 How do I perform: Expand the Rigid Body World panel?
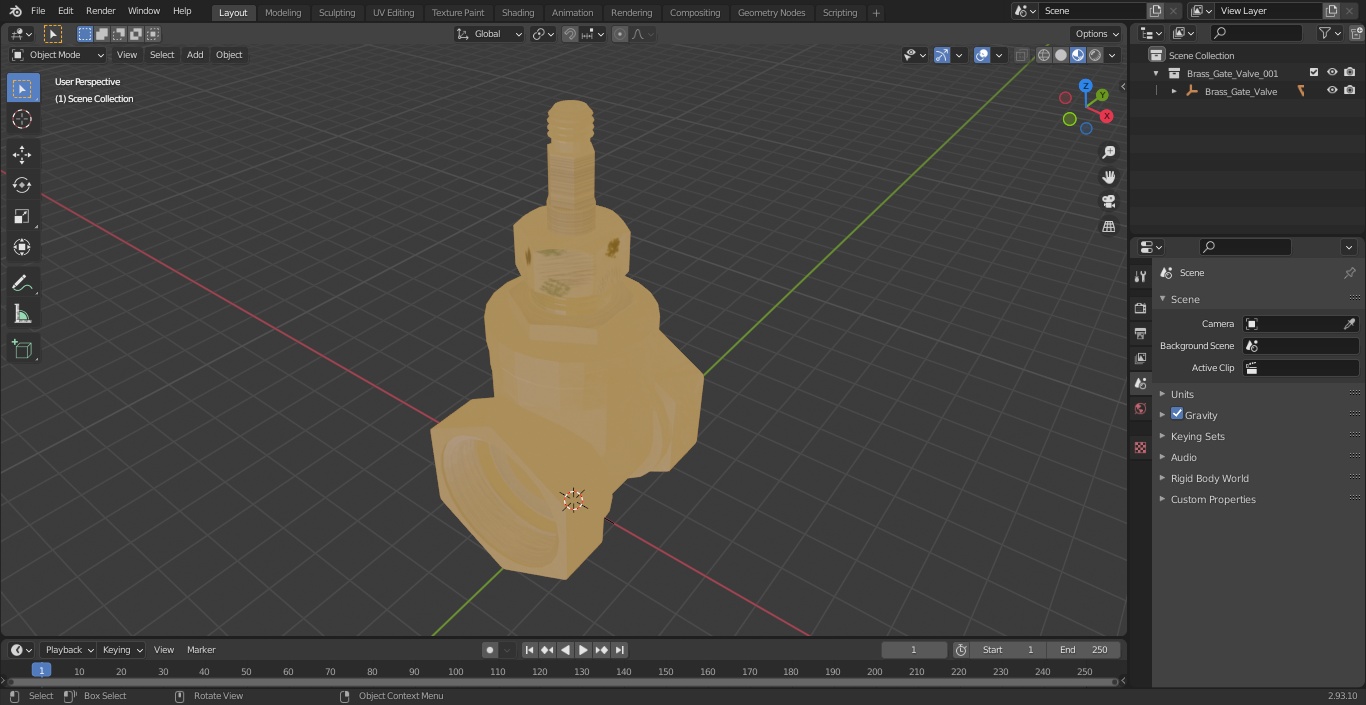[x=1209, y=478]
